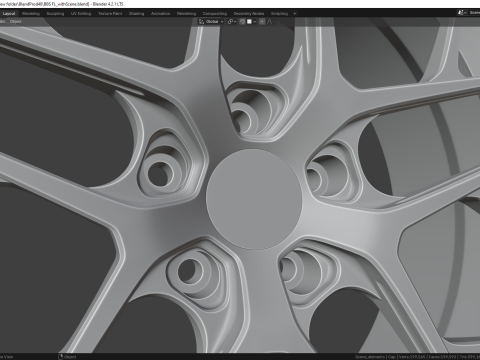The width and height of the screenshot is (480, 360).
Task: Toggle the snapping magnet icon
Action: click(x=242, y=22)
